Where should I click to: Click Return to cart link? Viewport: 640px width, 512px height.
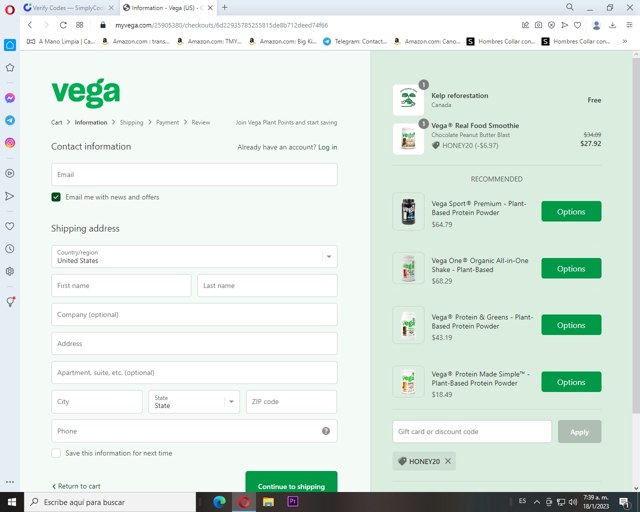pos(76,486)
